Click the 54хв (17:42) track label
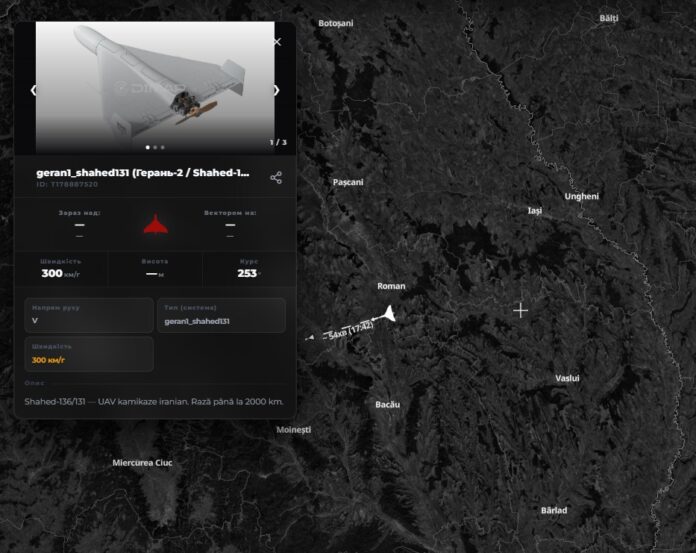 (x=351, y=331)
